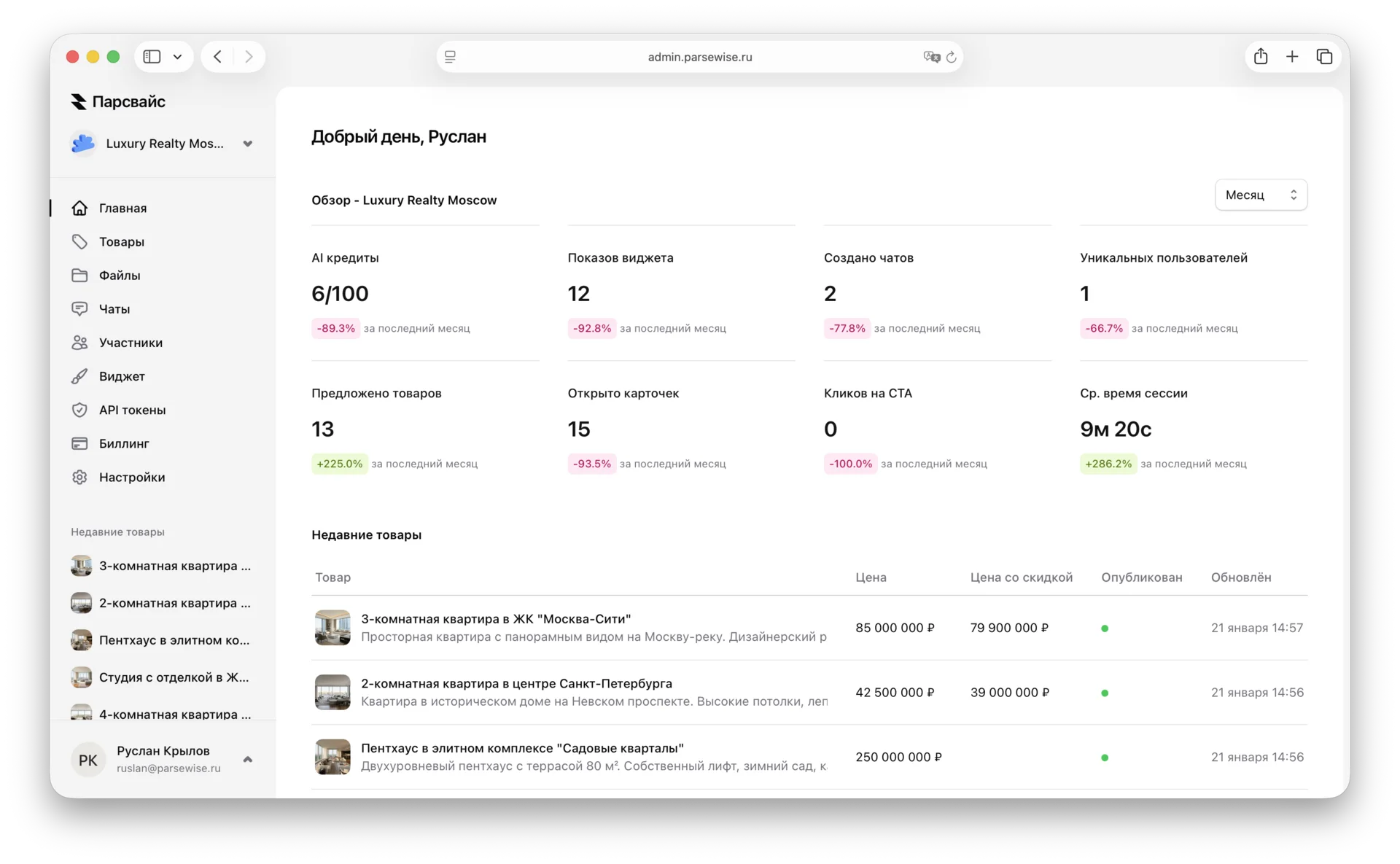Click the new tab plus icon

[x=1292, y=57]
